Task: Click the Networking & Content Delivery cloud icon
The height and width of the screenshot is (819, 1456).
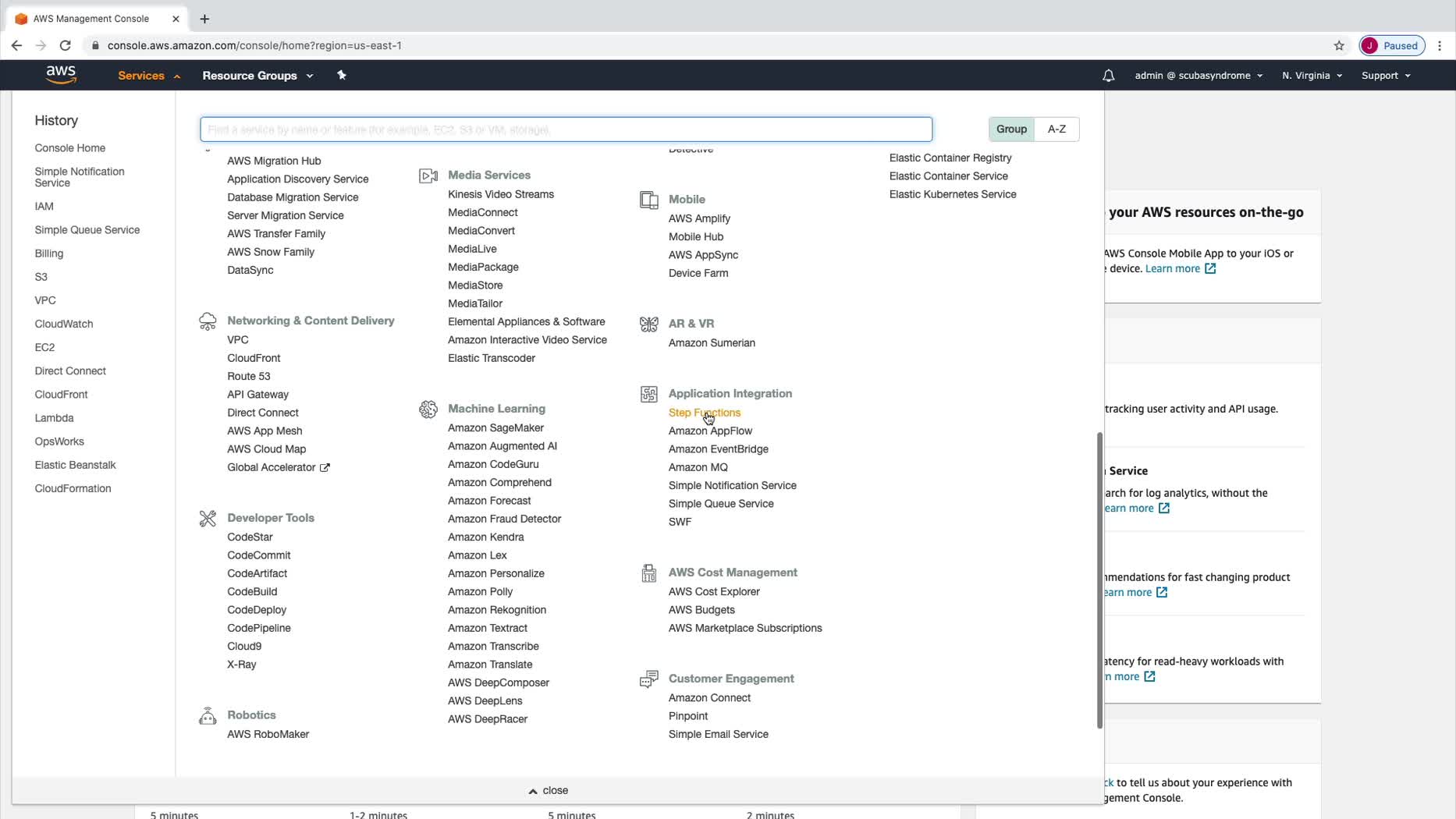Action: point(208,321)
